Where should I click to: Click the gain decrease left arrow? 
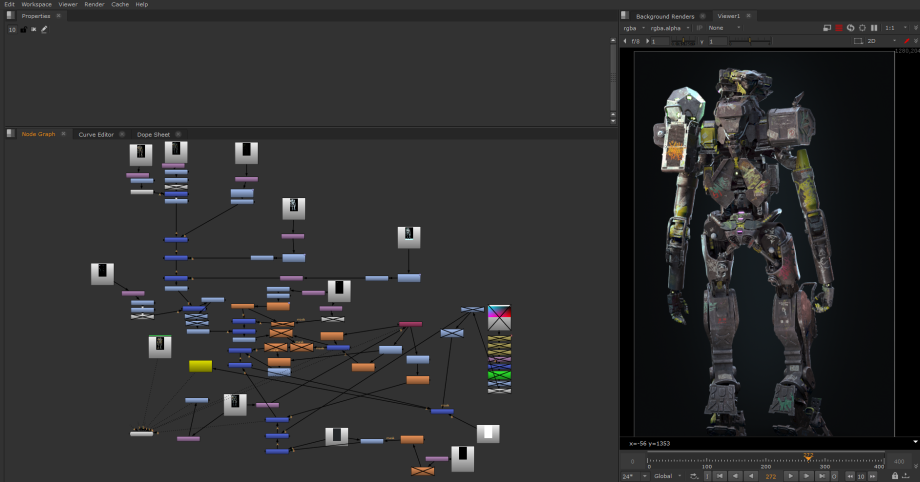tap(625, 41)
